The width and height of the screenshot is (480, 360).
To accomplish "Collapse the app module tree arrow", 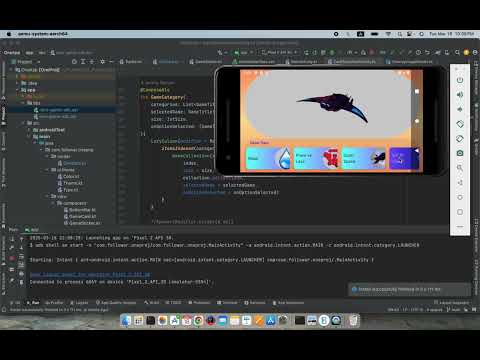I will [x=18, y=90].
